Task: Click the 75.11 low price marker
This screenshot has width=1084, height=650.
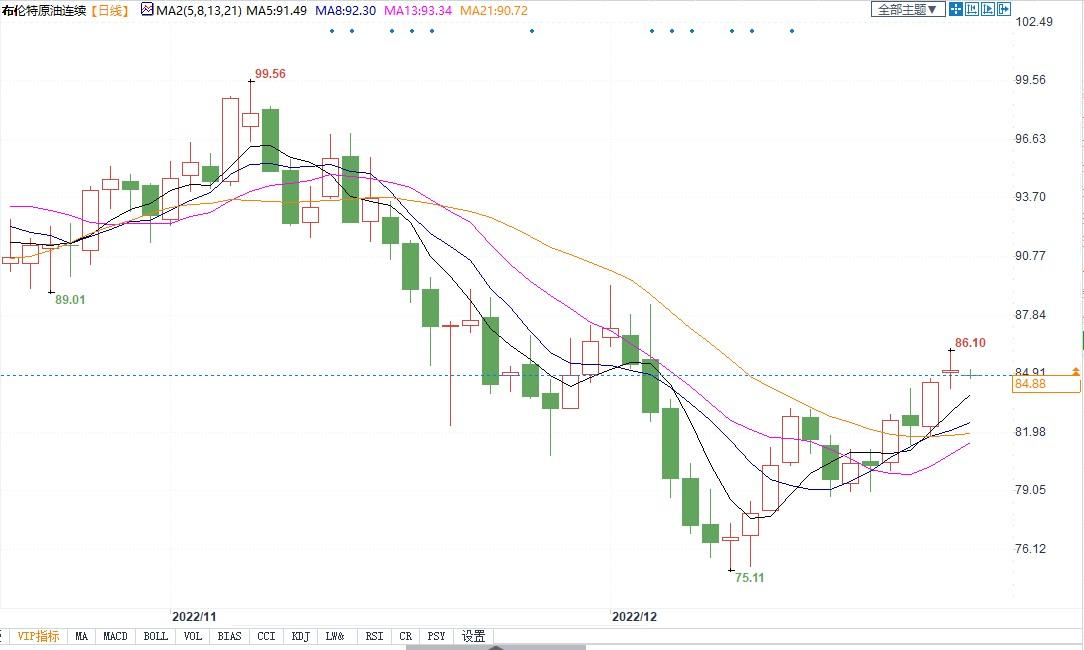Action: (x=749, y=577)
